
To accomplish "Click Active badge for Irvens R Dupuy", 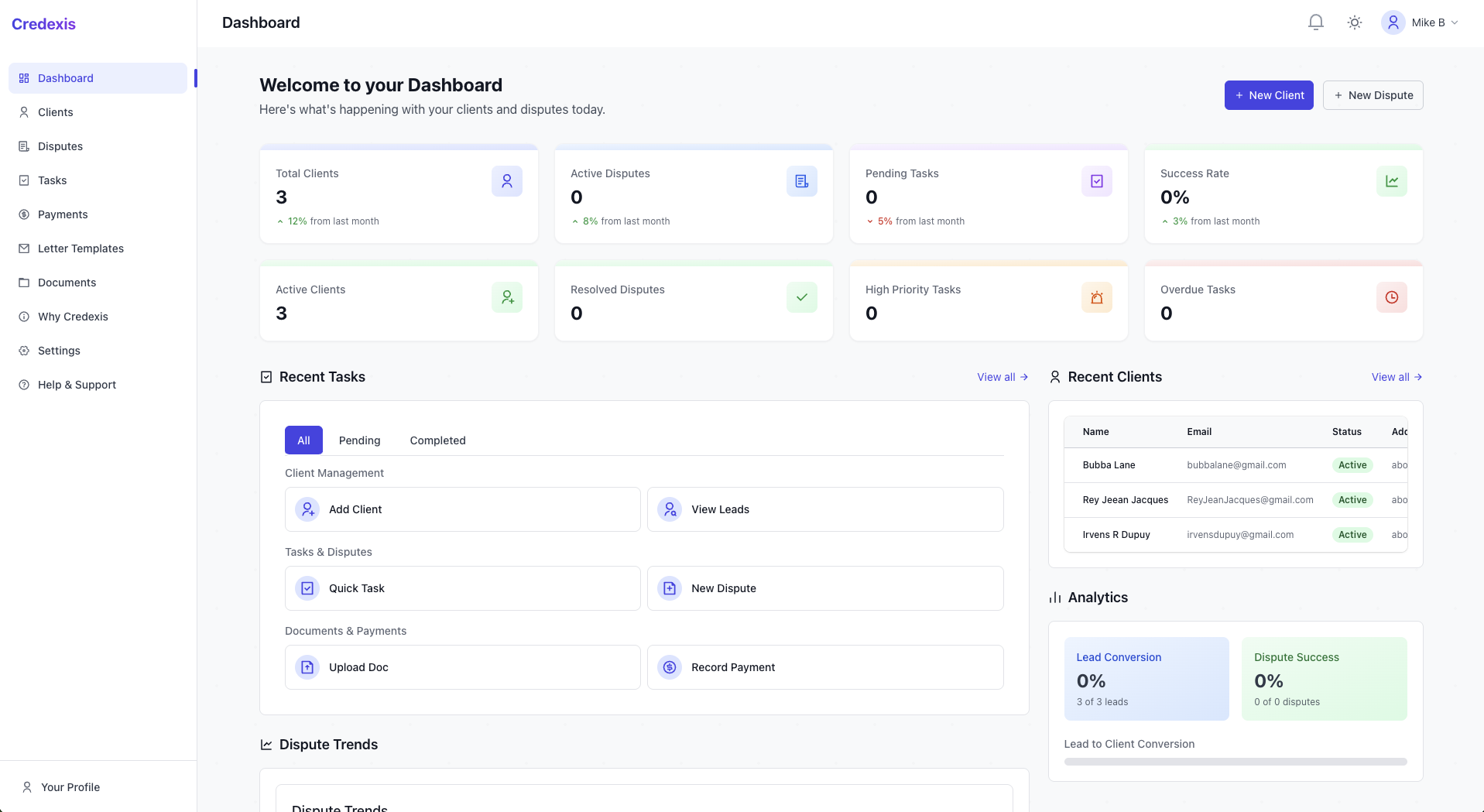I will coord(1352,535).
